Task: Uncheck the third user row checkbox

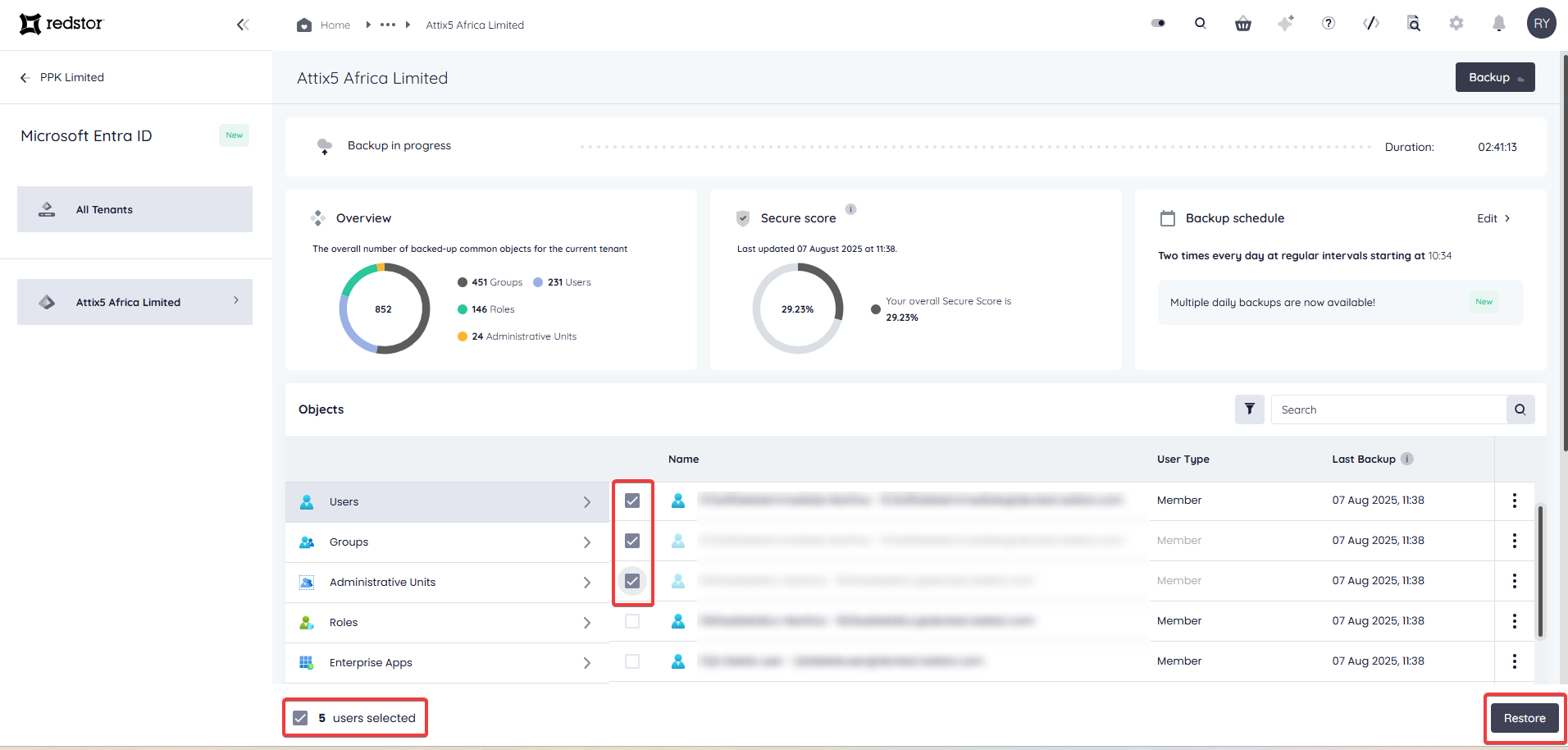Action: pyautogui.click(x=632, y=581)
